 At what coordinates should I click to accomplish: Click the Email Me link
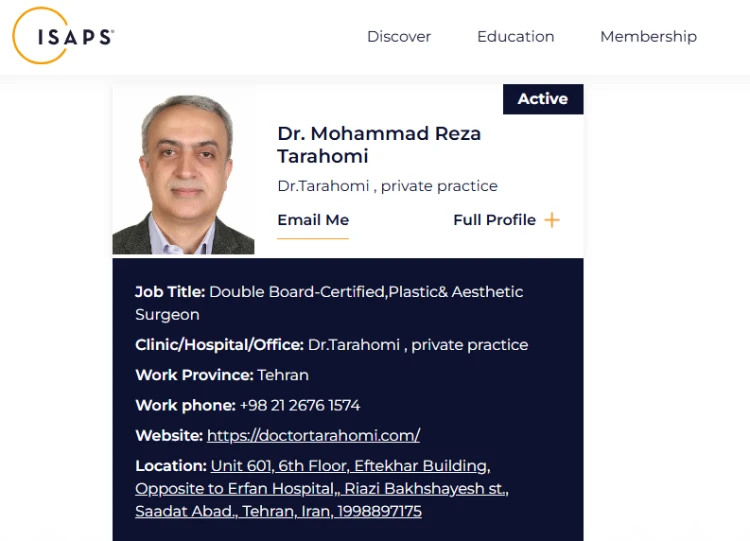[x=313, y=220]
